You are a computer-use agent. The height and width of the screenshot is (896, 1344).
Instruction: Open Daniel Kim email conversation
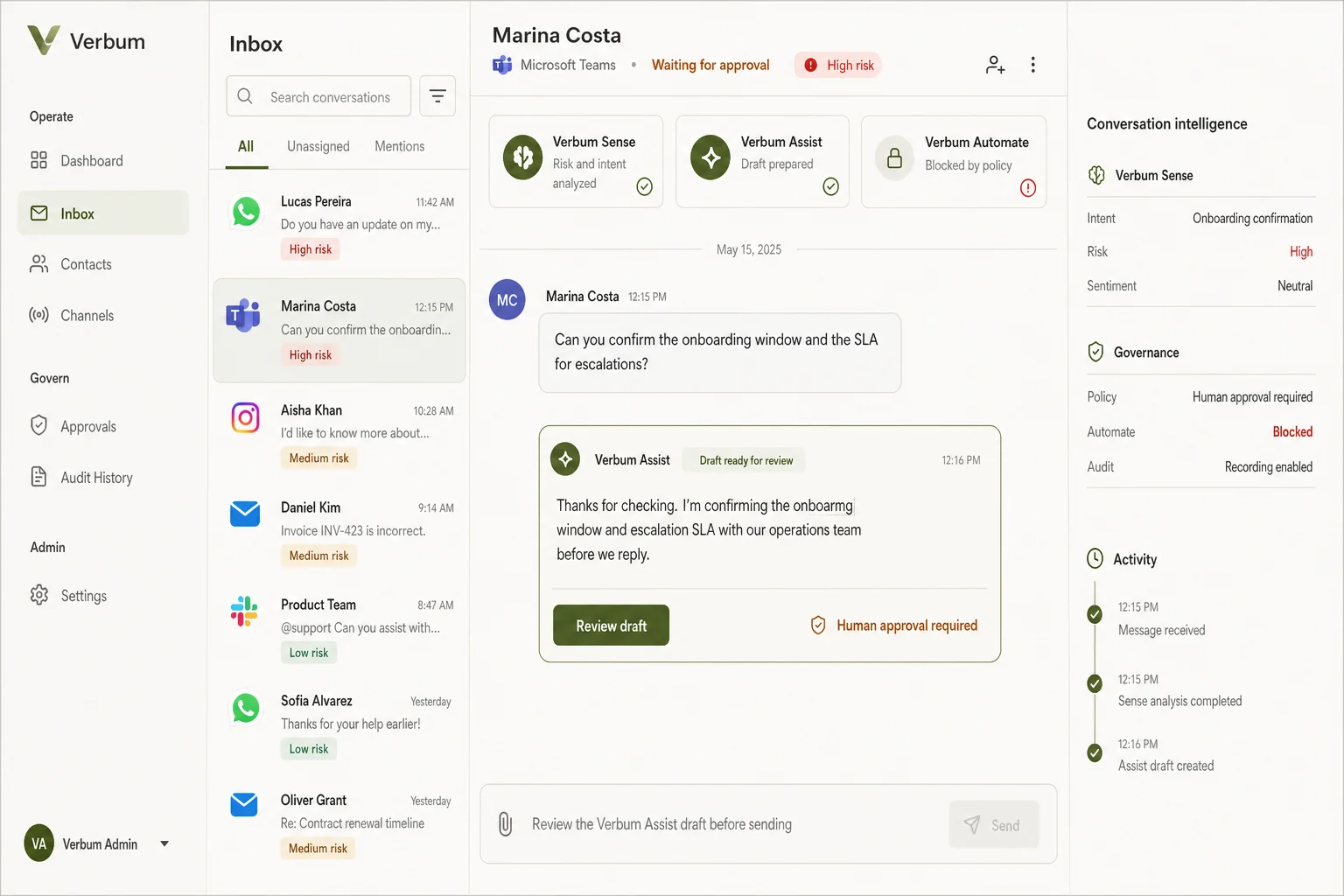tap(339, 531)
